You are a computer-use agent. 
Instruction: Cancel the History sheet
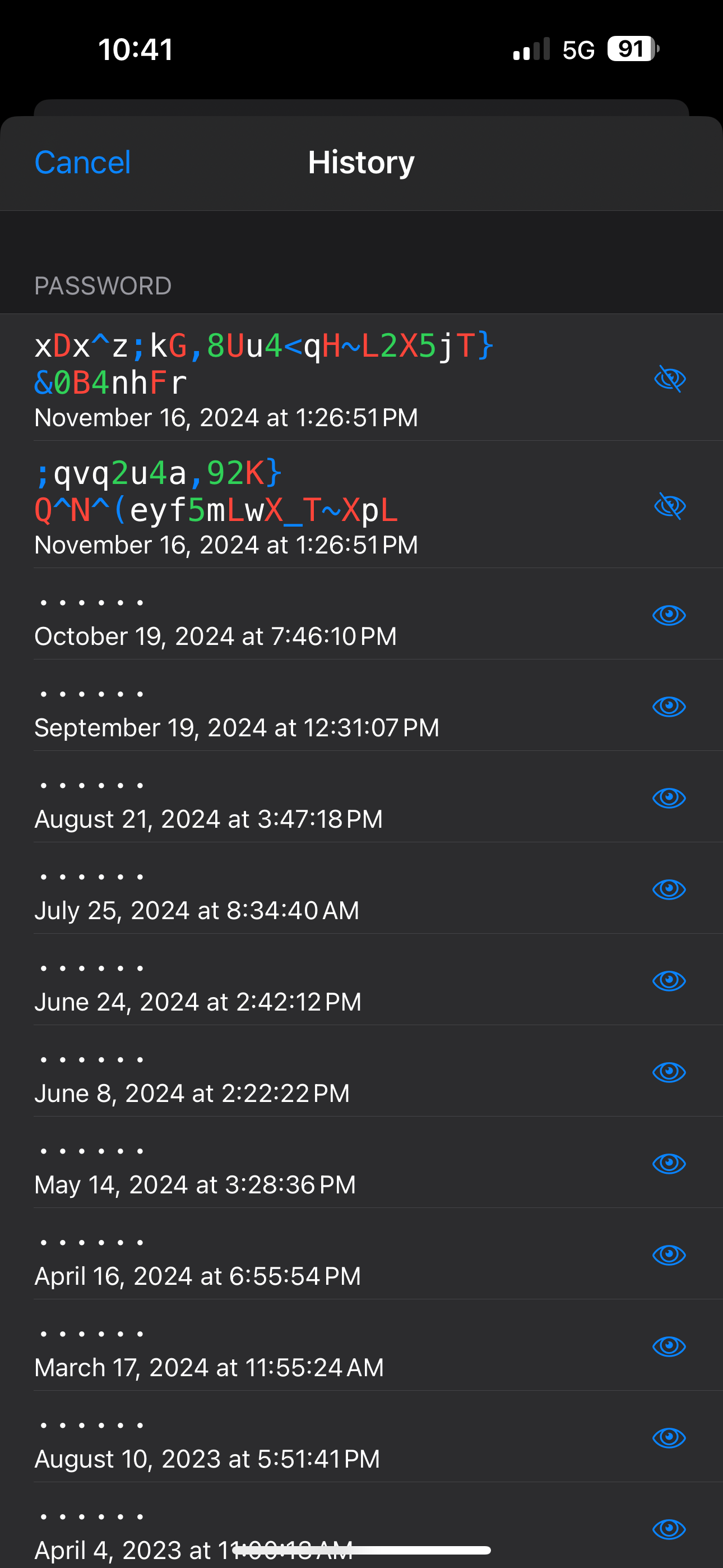(83, 163)
